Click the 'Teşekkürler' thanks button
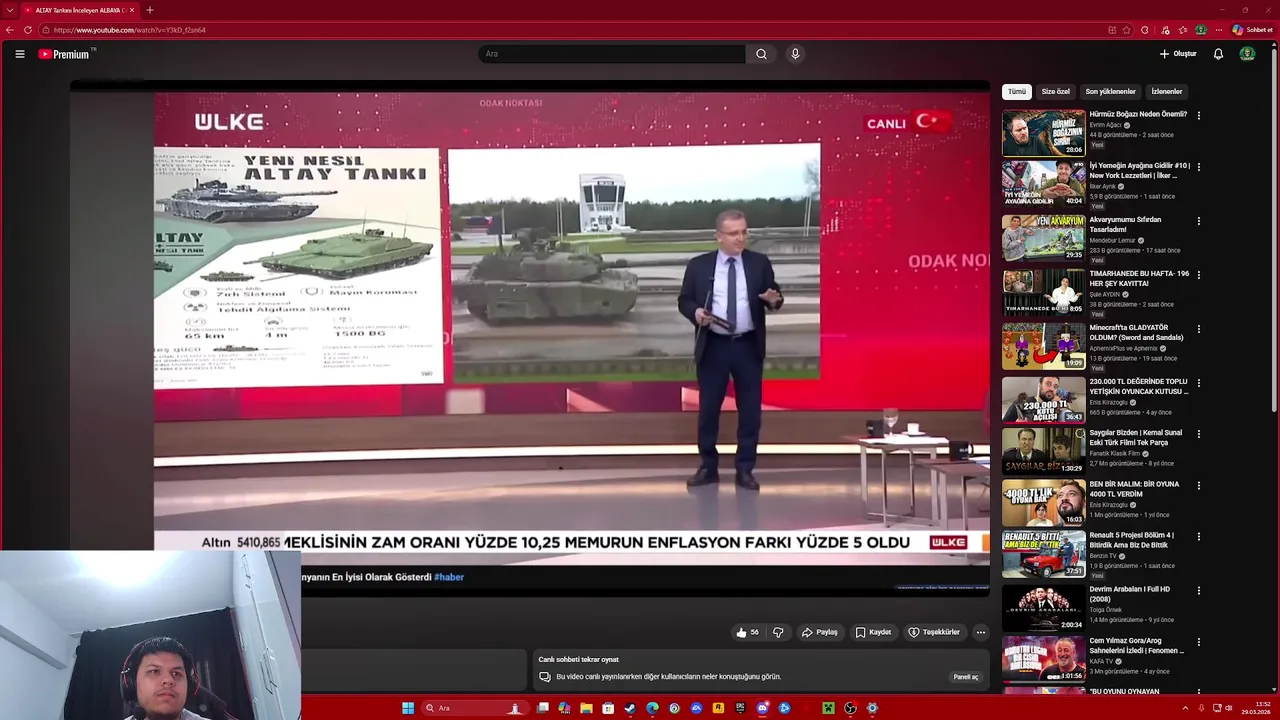Viewport: 1280px width, 720px height. click(x=934, y=632)
